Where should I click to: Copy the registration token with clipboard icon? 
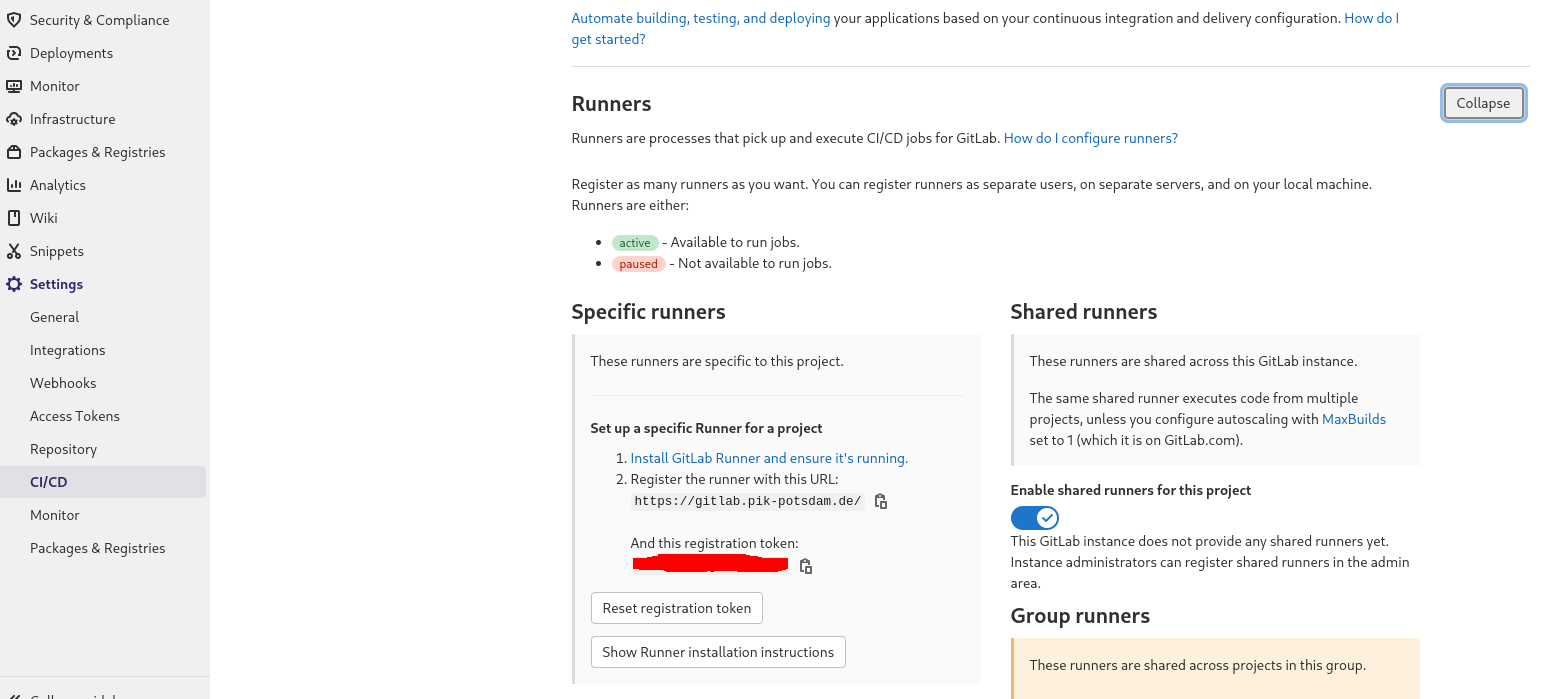coord(806,566)
